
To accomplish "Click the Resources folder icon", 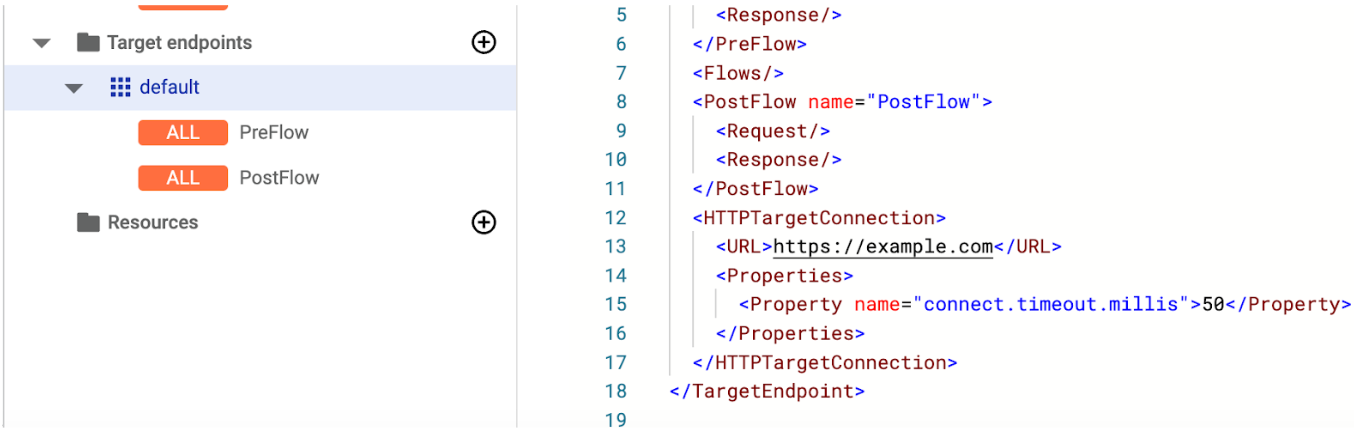I will pos(89,223).
